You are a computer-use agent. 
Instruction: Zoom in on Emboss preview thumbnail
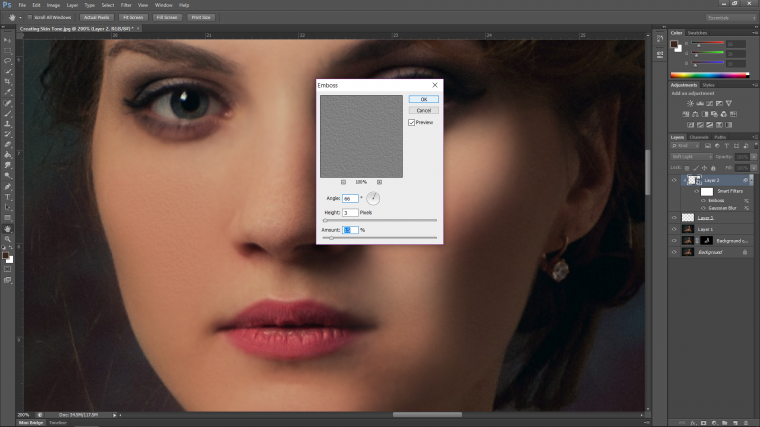pyautogui.click(x=380, y=182)
